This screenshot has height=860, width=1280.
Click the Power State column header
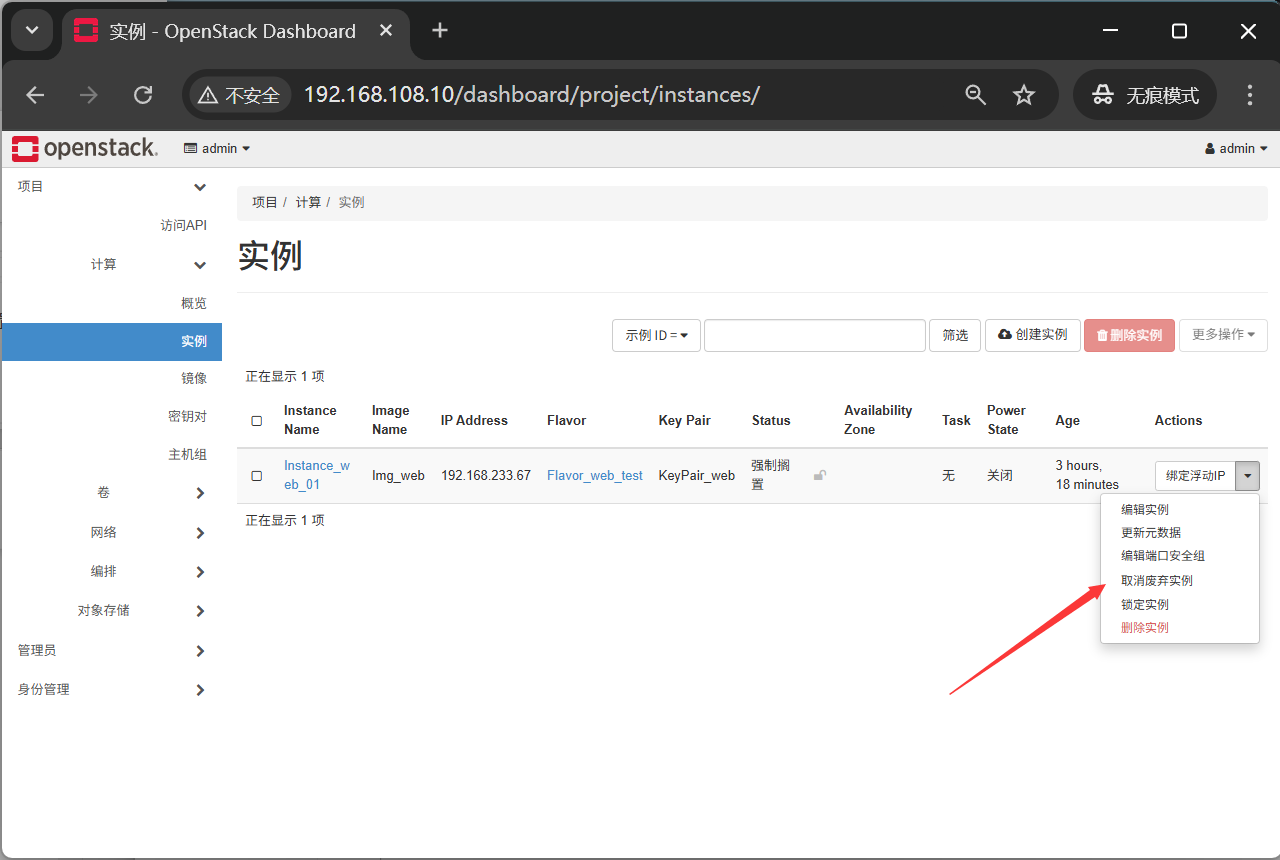tap(1006, 420)
